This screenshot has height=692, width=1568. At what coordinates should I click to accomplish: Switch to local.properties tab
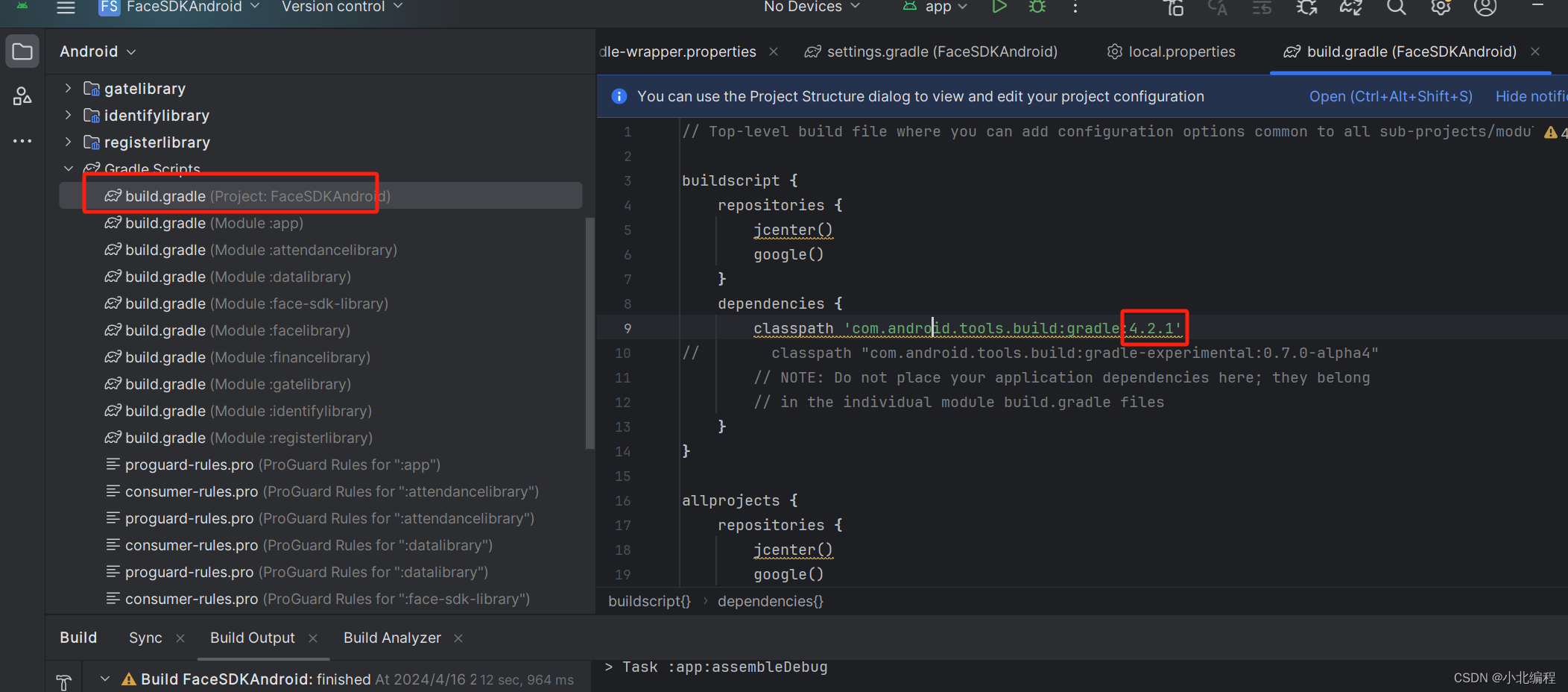[1171, 51]
